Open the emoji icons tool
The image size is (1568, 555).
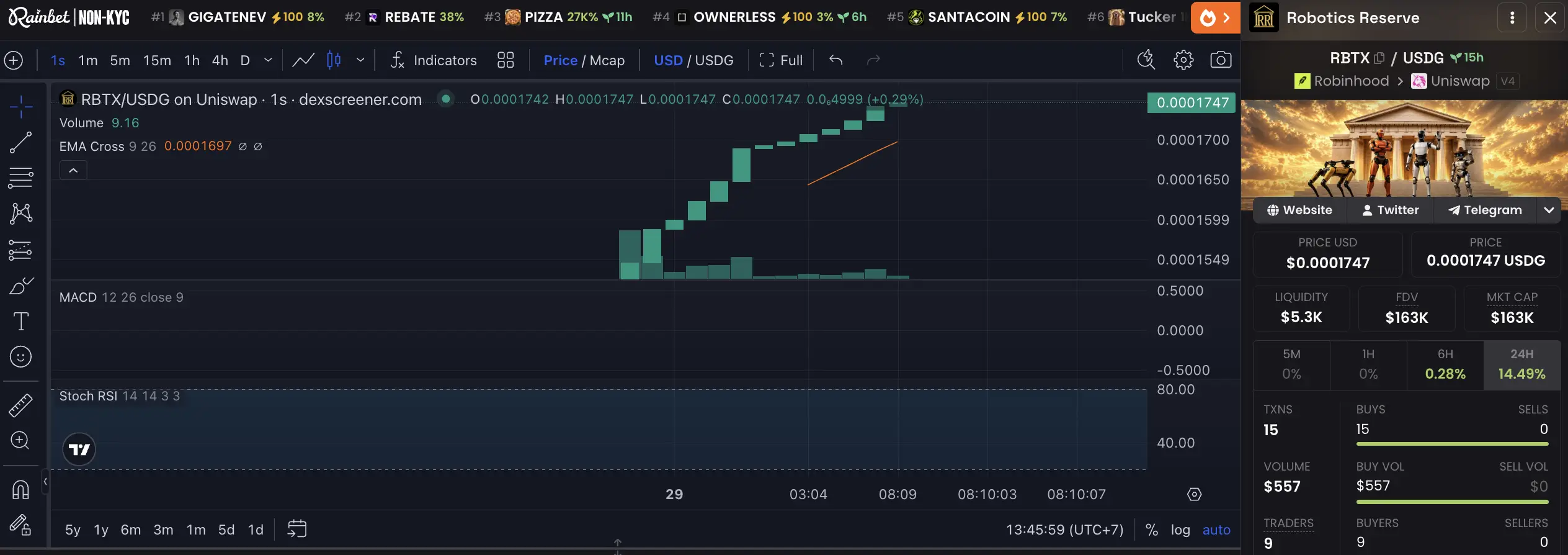click(x=21, y=356)
